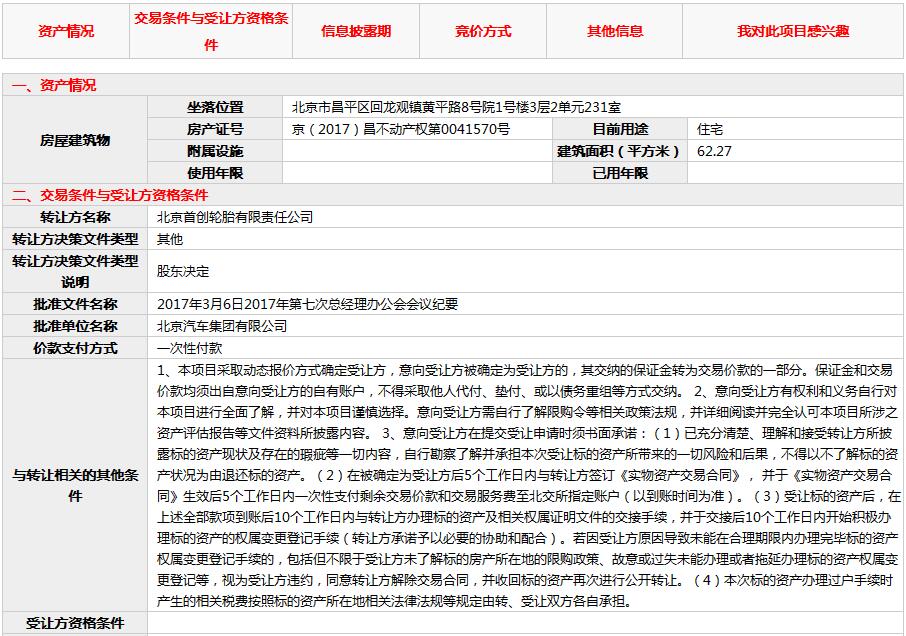The image size is (906, 636).
Task: Click the 与转让相关的其他条件 row label
Action: tap(75, 485)
